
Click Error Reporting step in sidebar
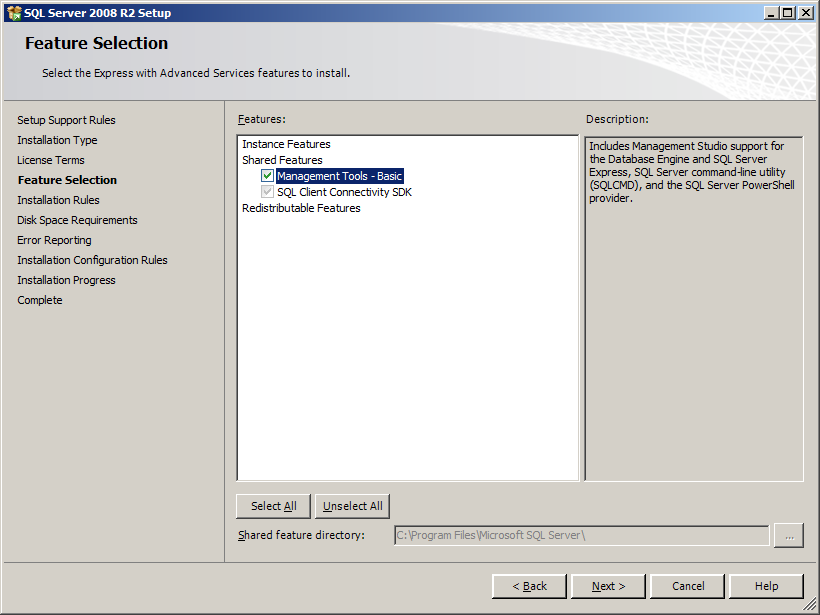[x=54, y=240]
